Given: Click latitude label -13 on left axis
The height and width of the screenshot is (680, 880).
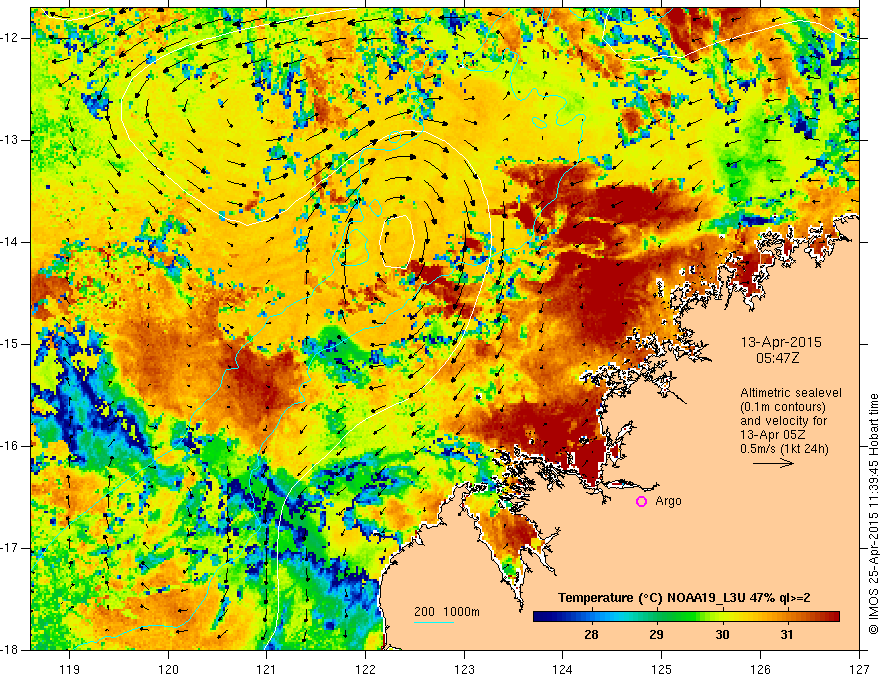Looking at the screenshot, I should 11,140.
